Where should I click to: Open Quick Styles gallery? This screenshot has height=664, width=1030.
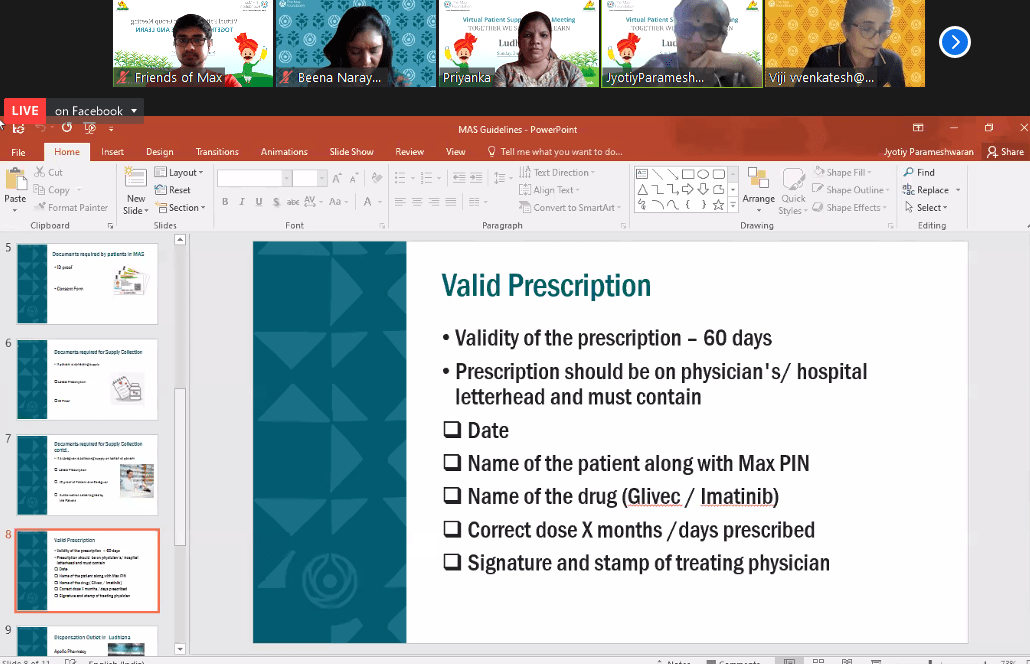(793, 190)
